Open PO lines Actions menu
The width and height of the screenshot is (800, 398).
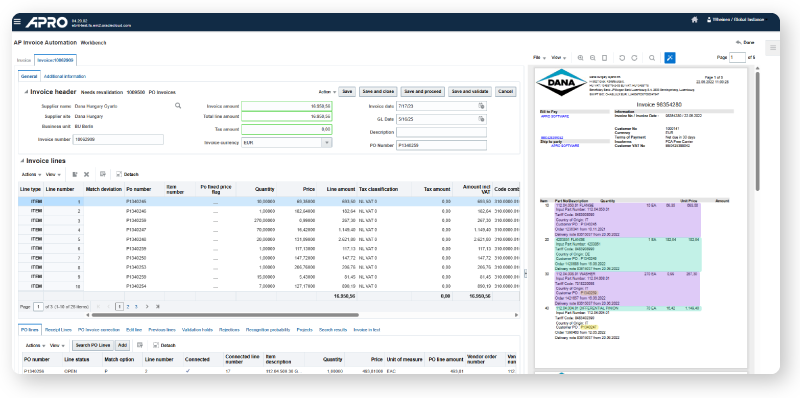click(x=35, y=345)
